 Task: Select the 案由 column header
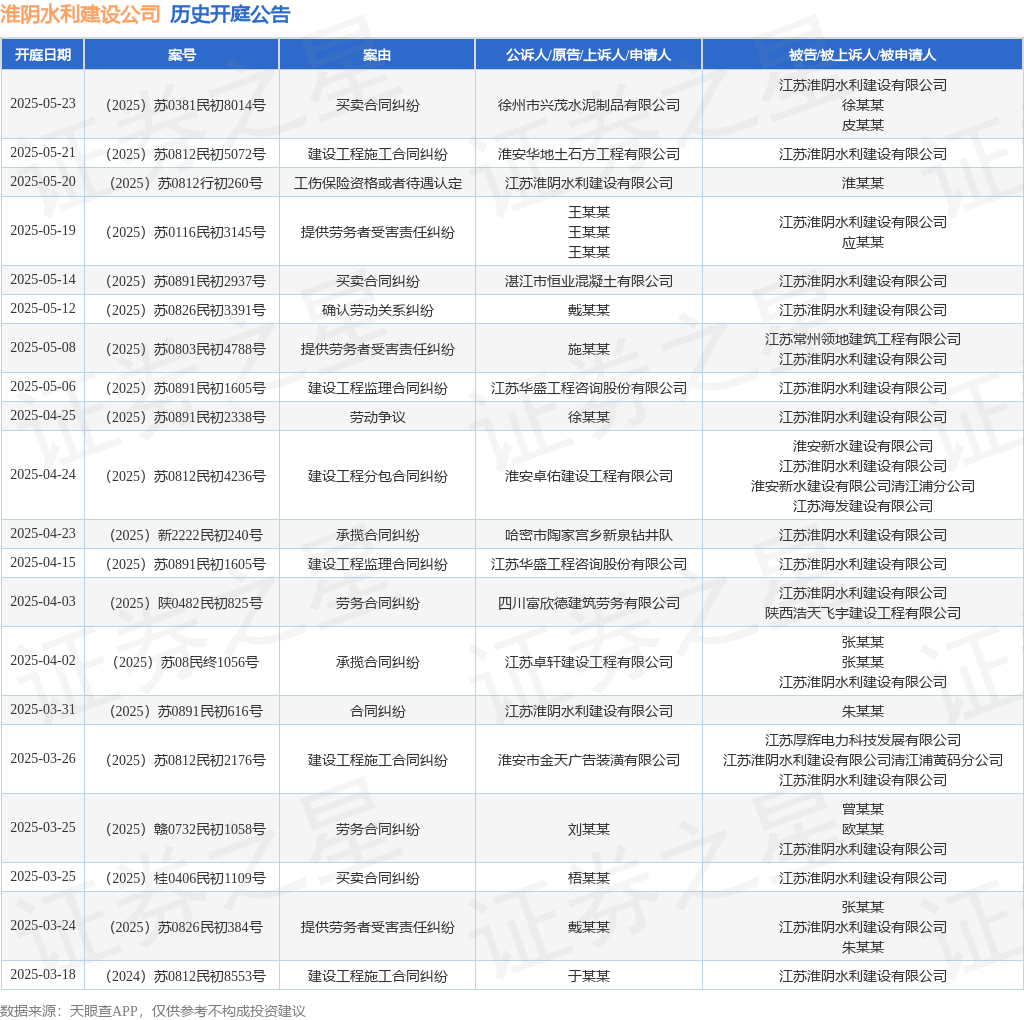pyautogui.click(x=377, y=55)
